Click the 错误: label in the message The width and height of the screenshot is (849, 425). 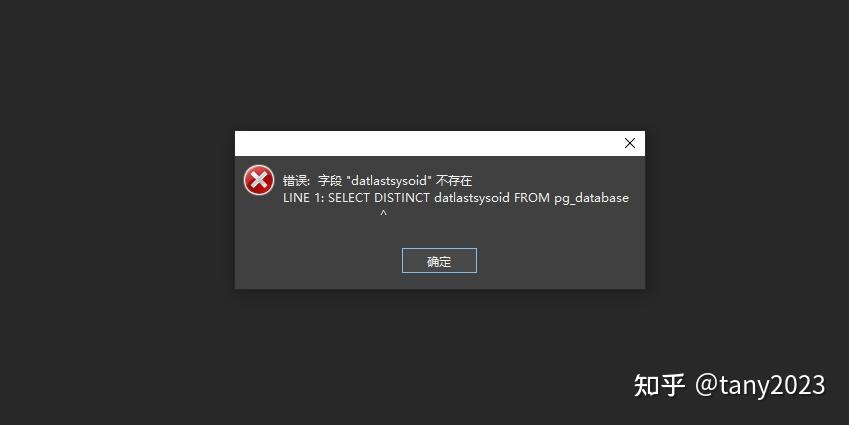coord(296,180)
